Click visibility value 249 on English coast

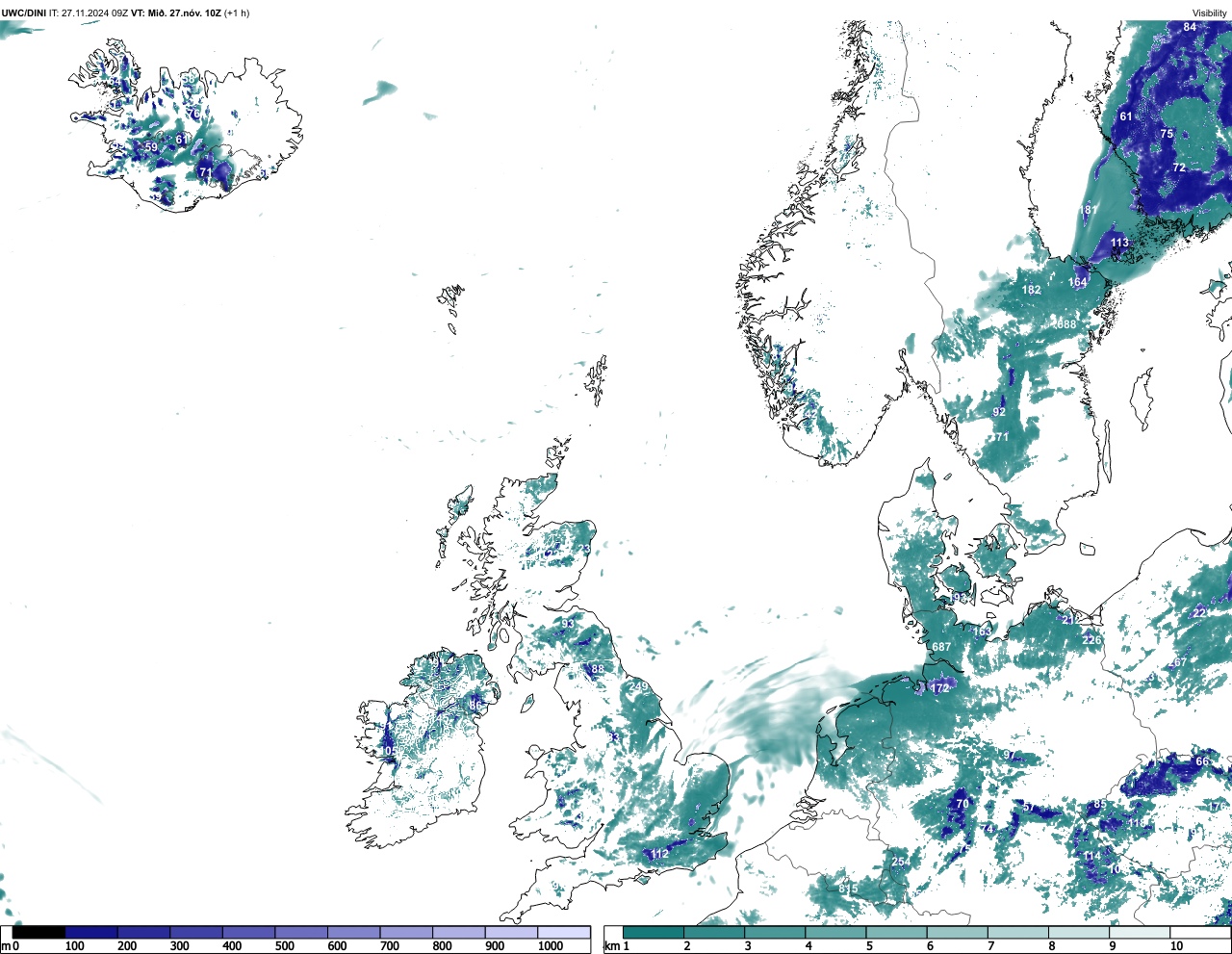[x=638, y=686]
